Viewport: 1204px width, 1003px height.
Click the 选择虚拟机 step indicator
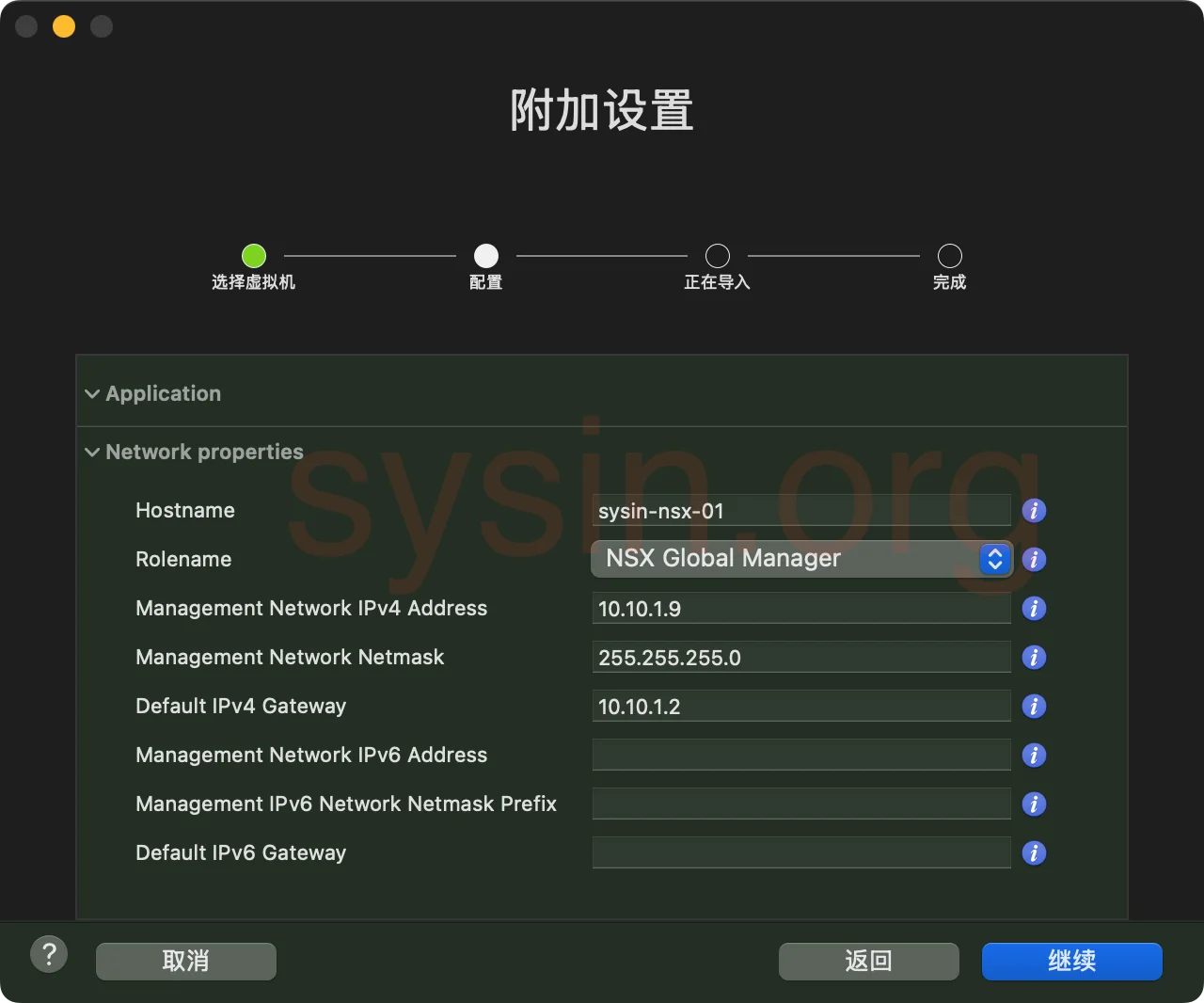[254, 256]
